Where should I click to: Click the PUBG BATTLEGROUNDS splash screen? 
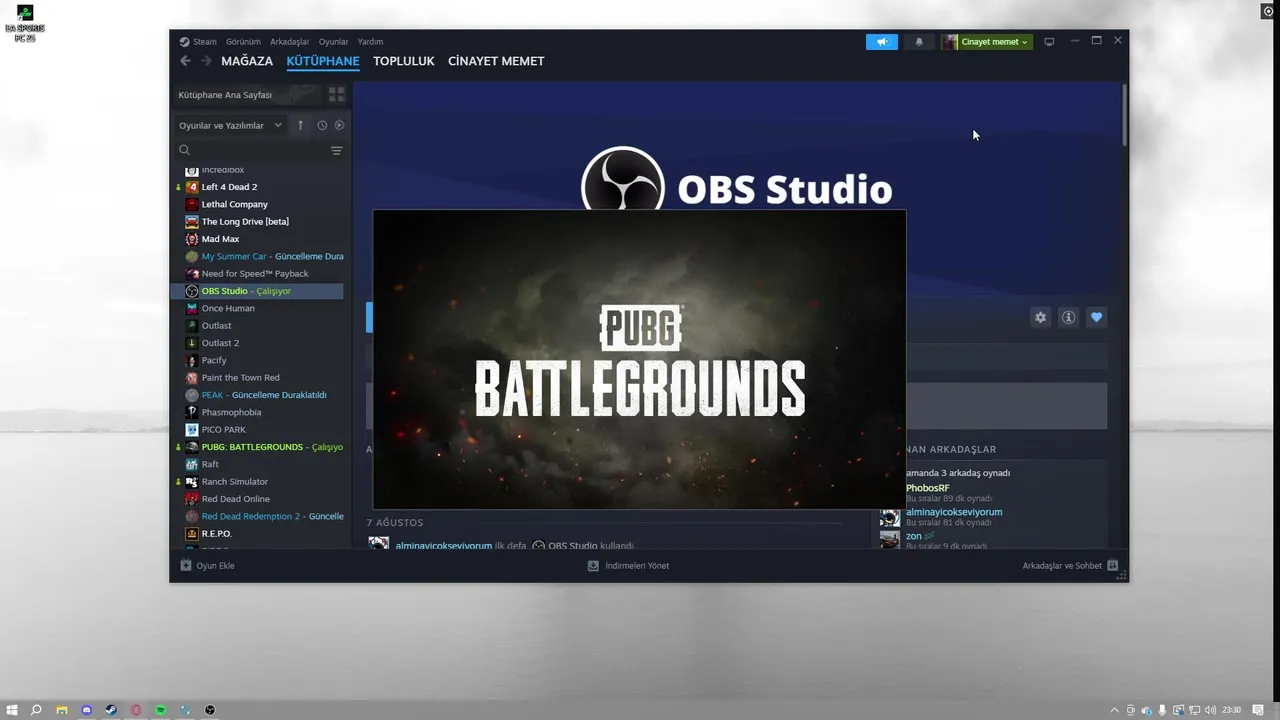[640, 360]
